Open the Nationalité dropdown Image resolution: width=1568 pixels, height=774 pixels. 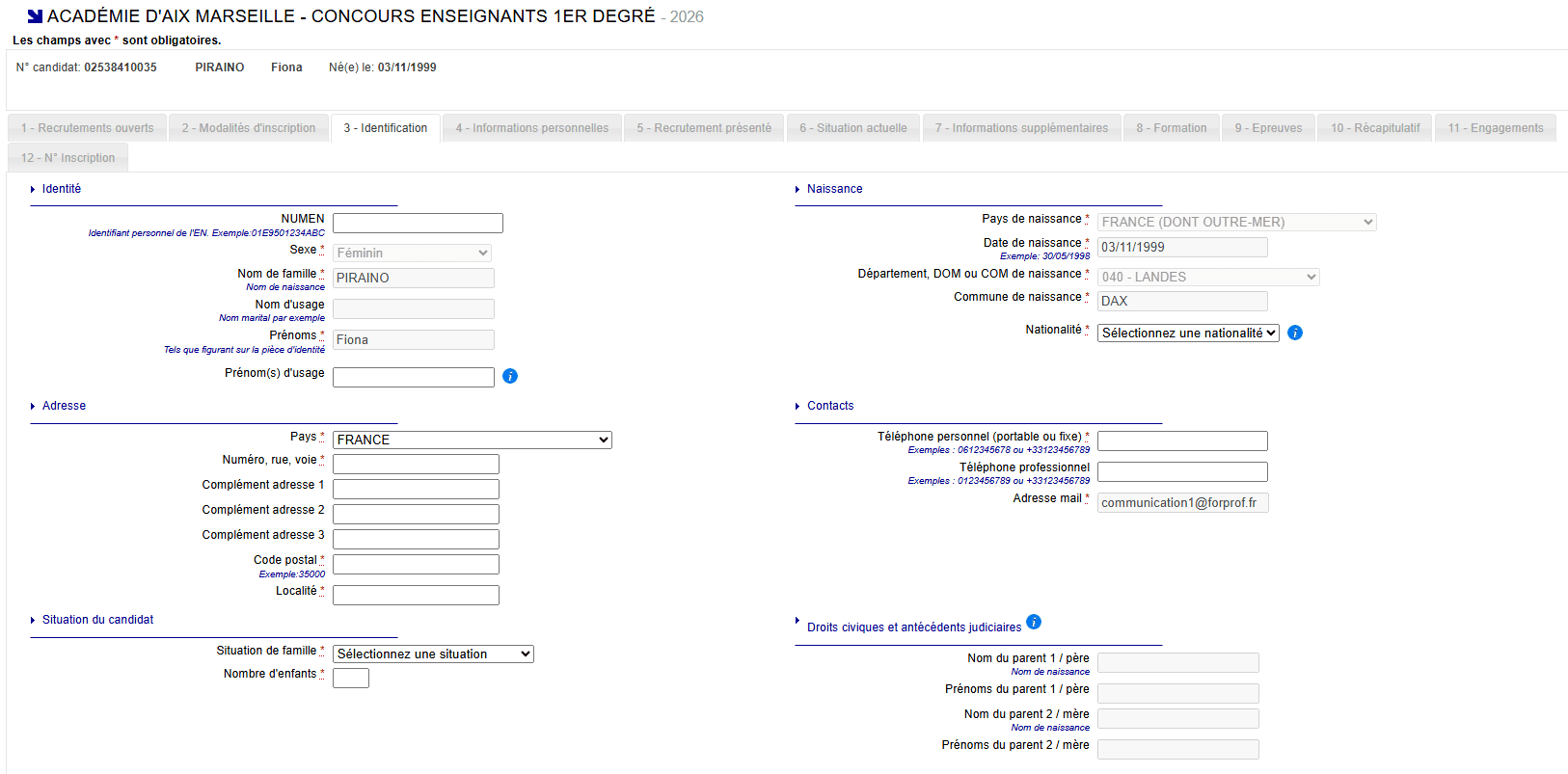click(1188, 333)
